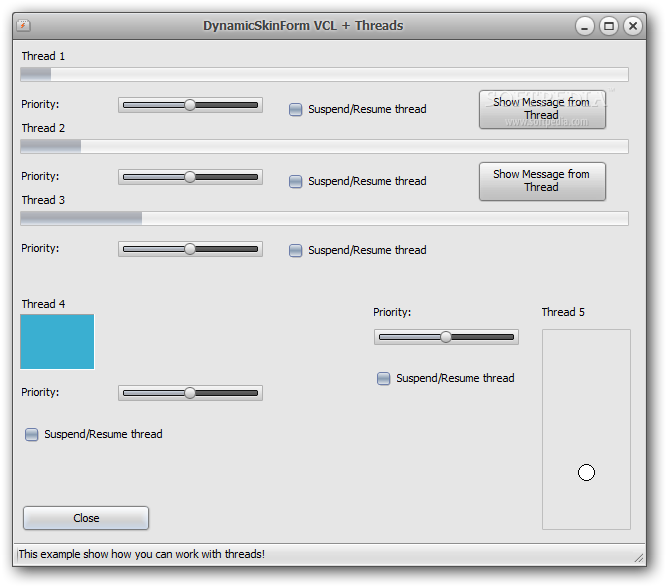Click the Thread 3 progress bar
This screenshot has height=587, width=667.
(x=325, y=218)
